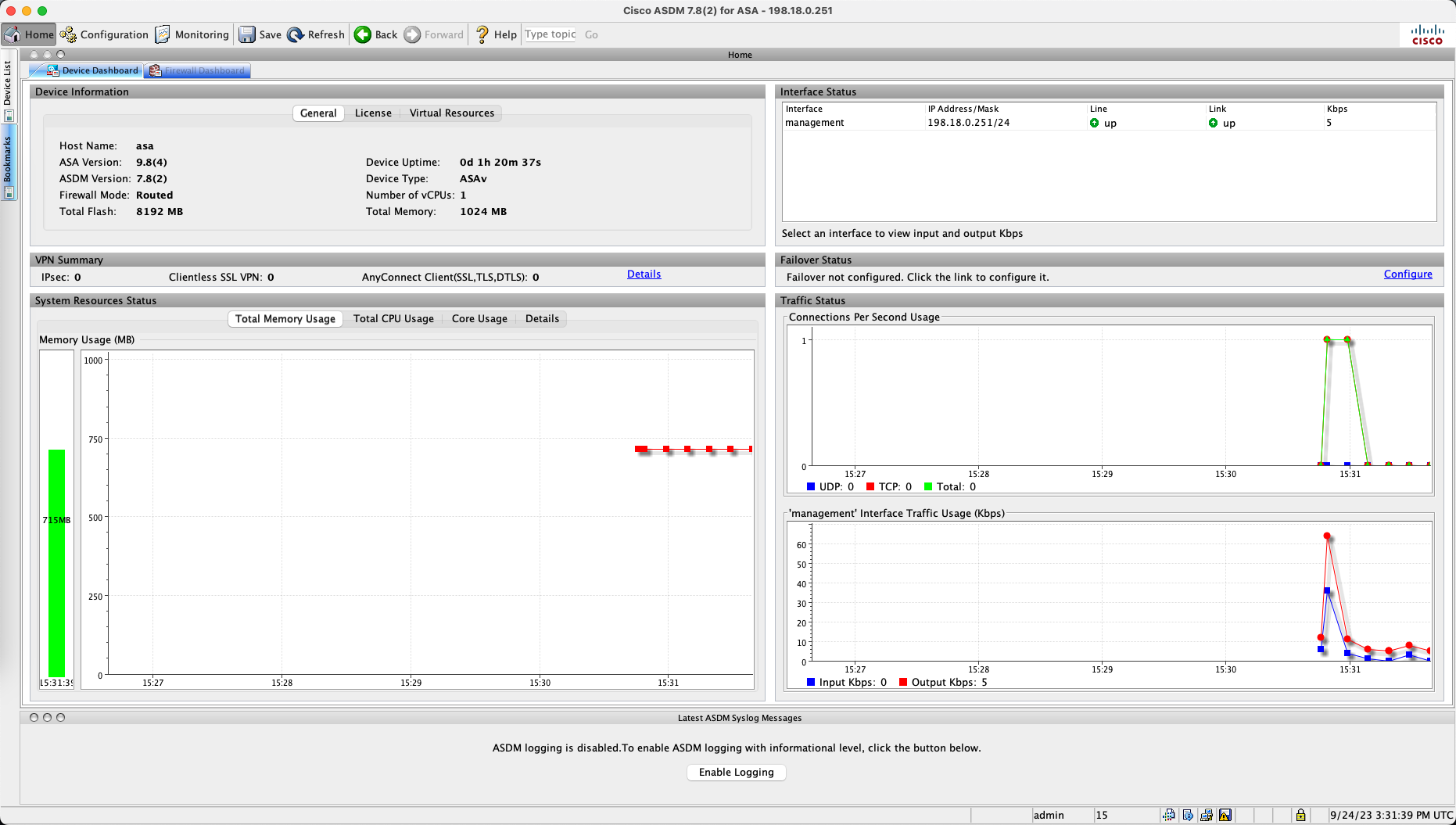This screenshot has height=825, width=1456.
Task: Click the Configure failover link
Action: (1408, 274)
